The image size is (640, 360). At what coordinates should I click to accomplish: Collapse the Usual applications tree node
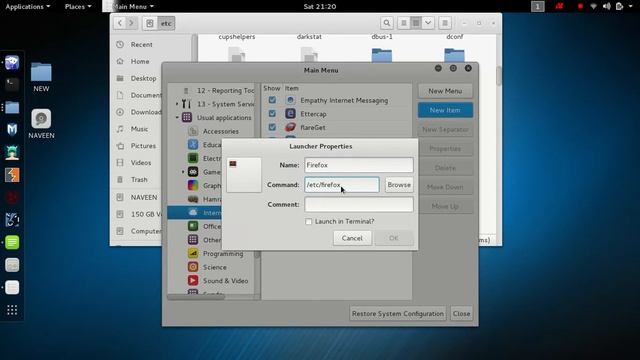(177, 118)
